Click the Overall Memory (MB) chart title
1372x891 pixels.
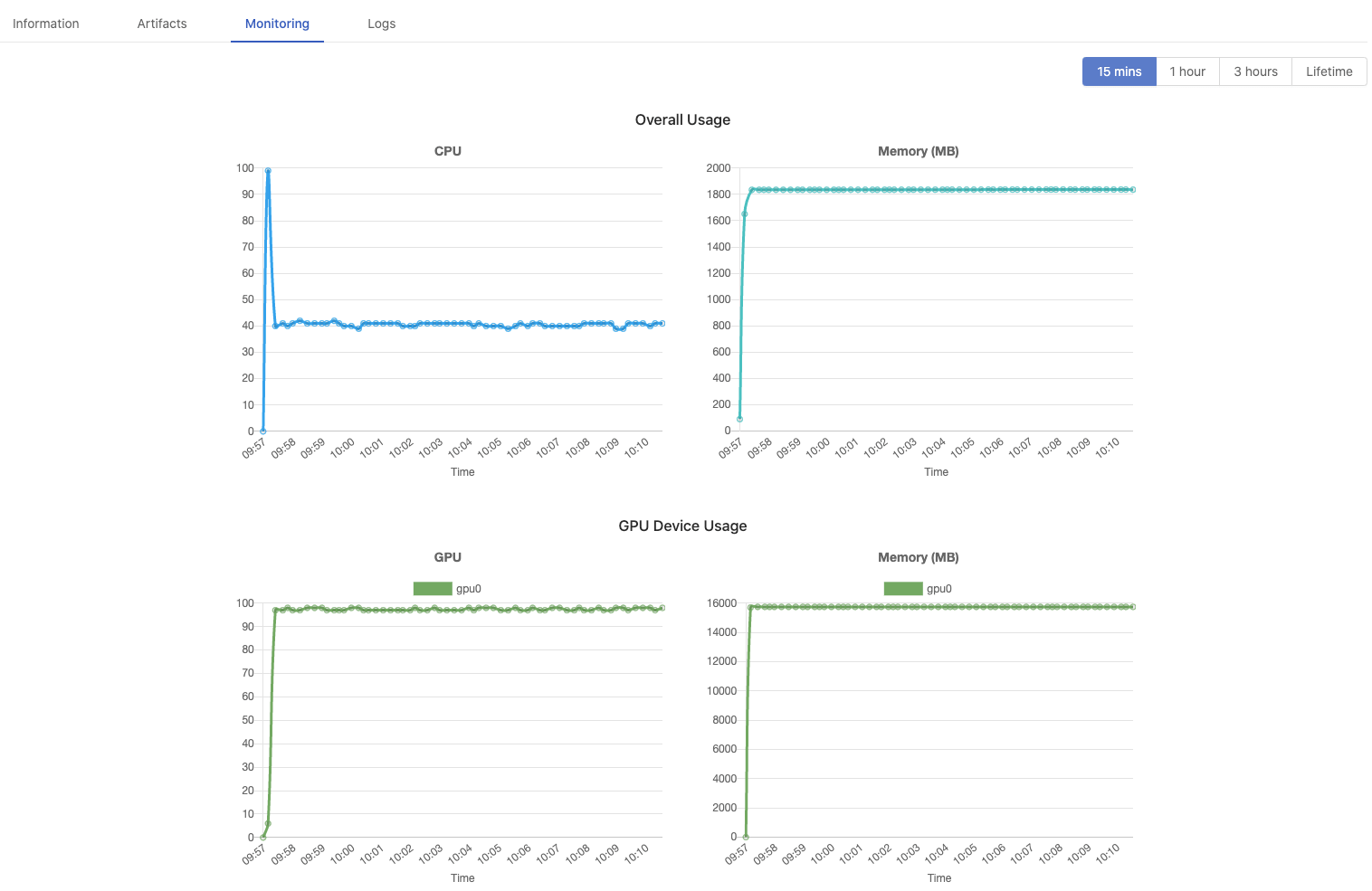(919, 151)
